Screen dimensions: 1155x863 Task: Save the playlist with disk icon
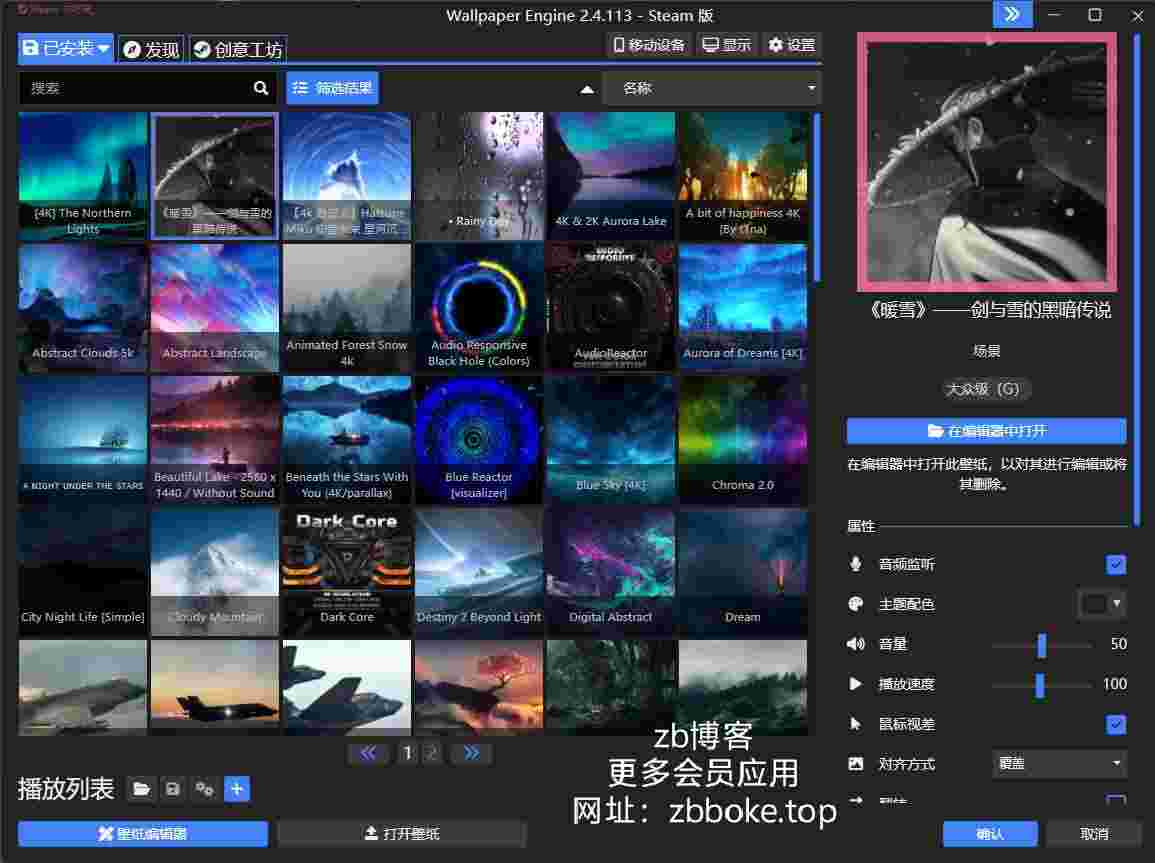pyautogui.click(x=172, y=789)
